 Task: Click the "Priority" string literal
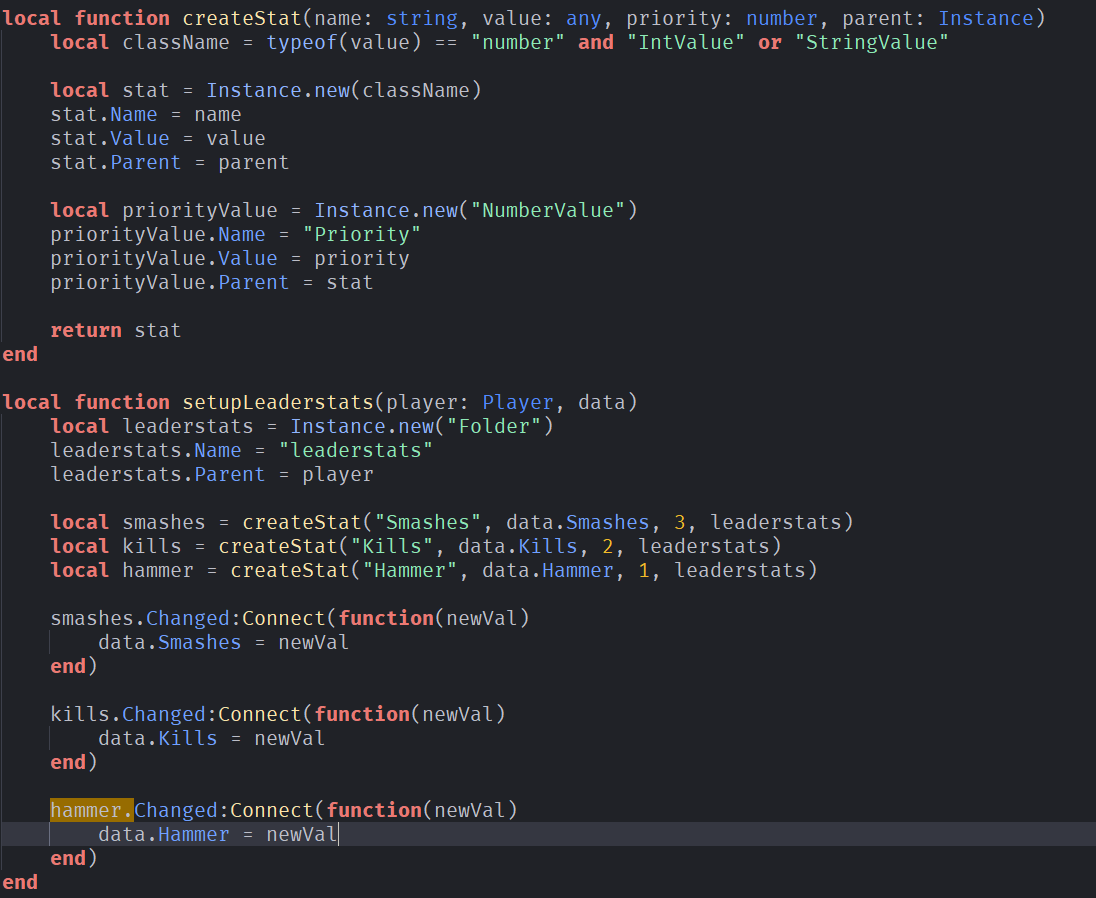tap(361, 234)
